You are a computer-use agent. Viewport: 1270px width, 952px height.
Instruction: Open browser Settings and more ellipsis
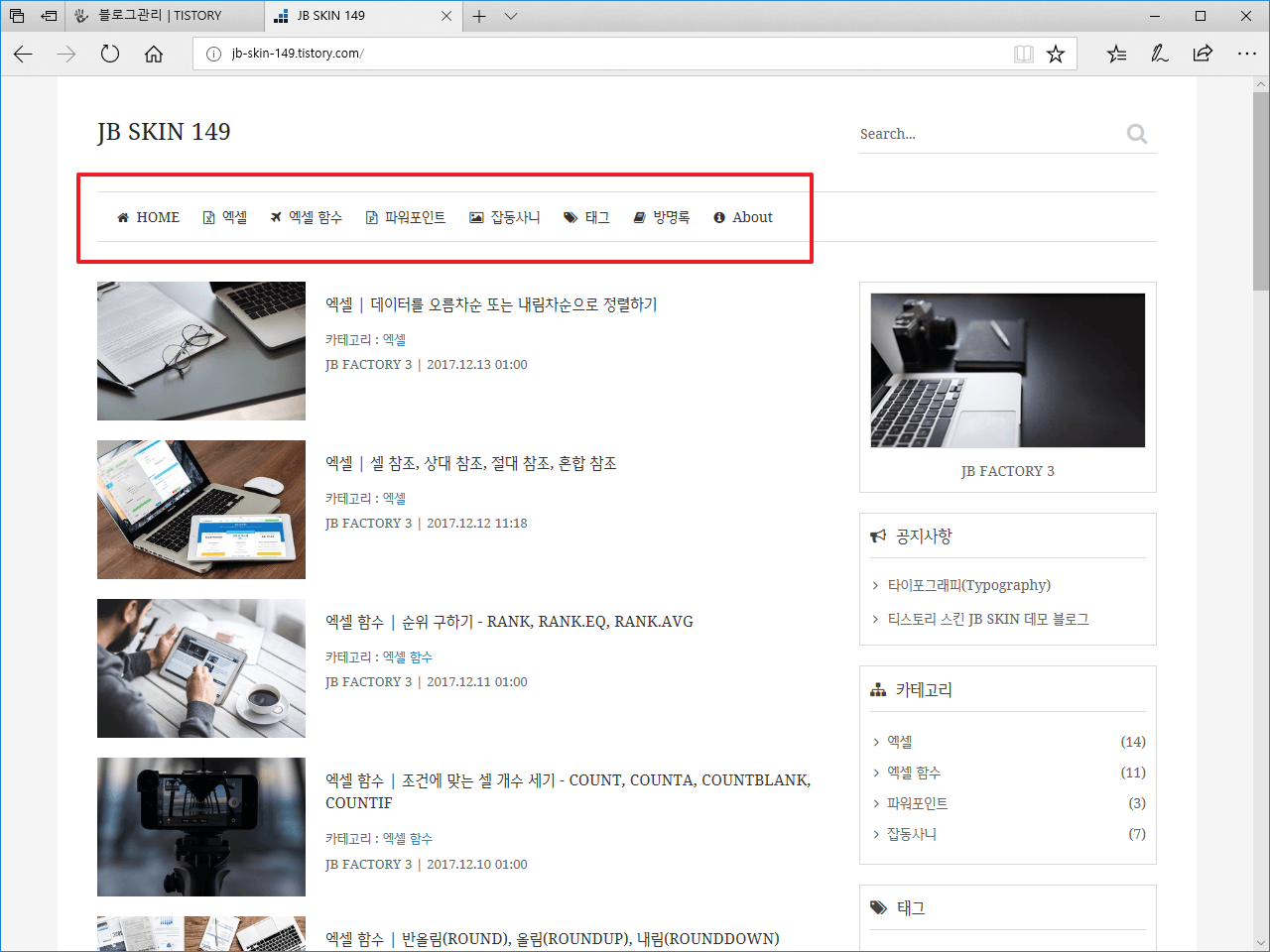point(1247,54)
